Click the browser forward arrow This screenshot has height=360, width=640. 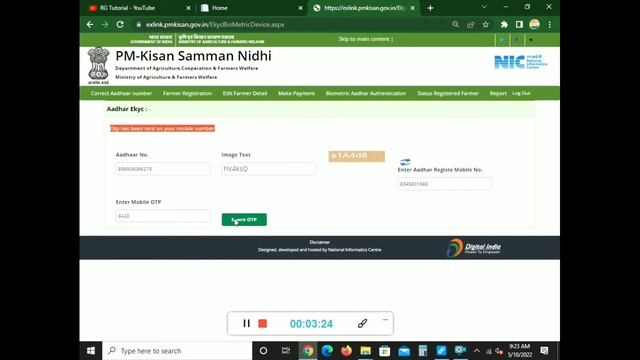click(105, 24)
